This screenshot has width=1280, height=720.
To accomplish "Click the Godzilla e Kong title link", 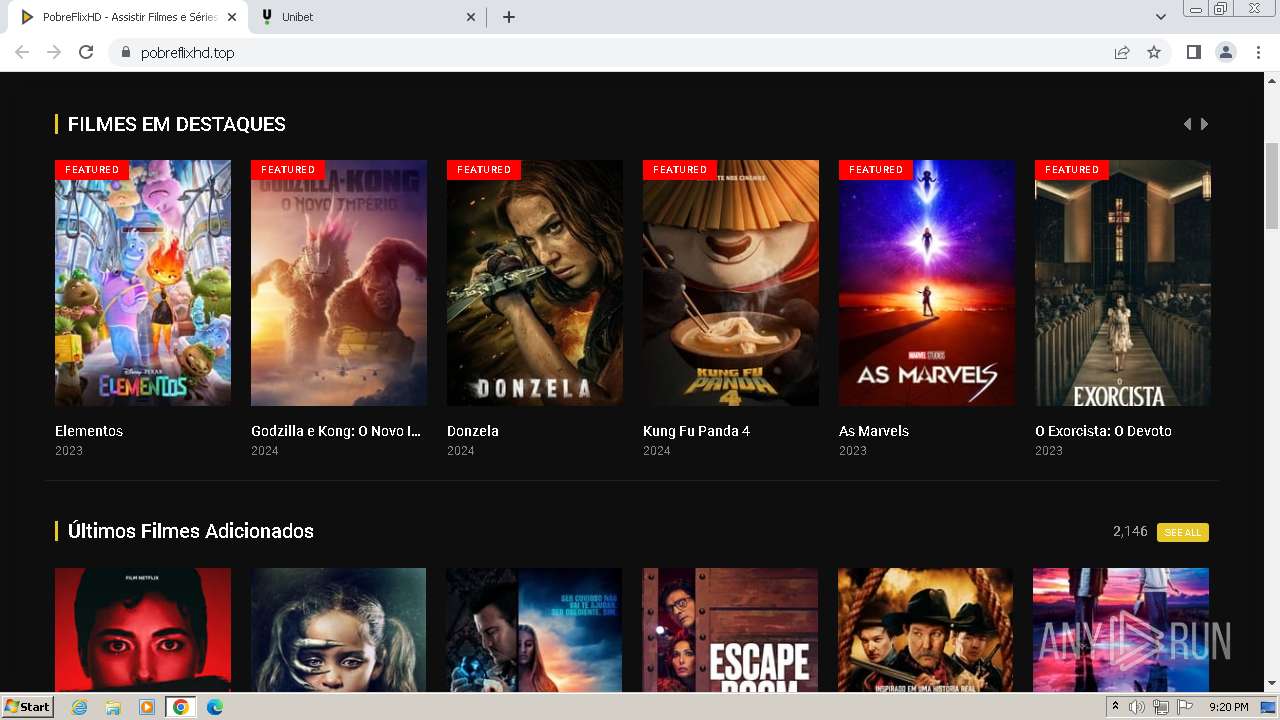I will [336, 431].
